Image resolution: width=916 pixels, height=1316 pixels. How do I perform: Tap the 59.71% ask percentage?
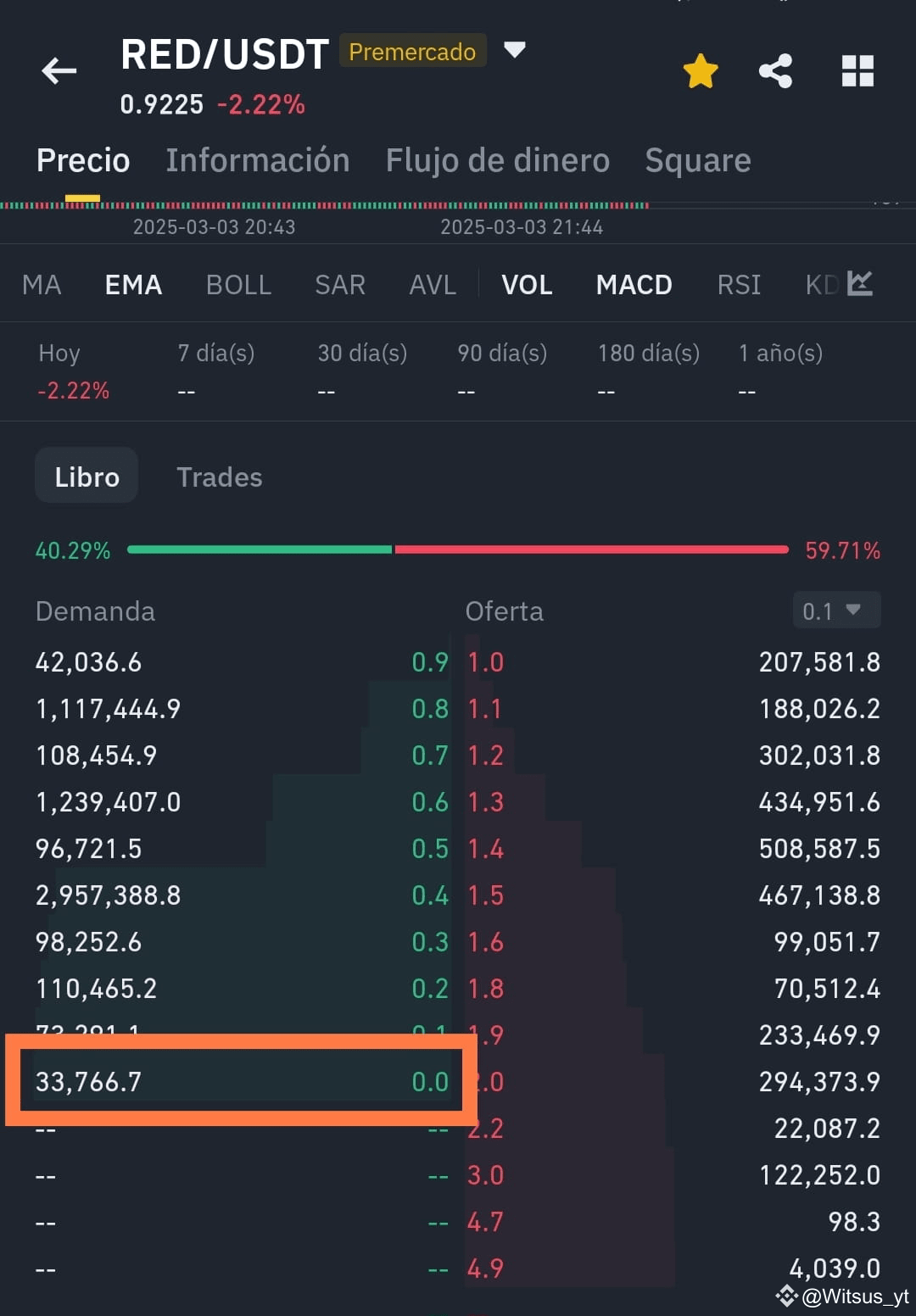[842, 550]
